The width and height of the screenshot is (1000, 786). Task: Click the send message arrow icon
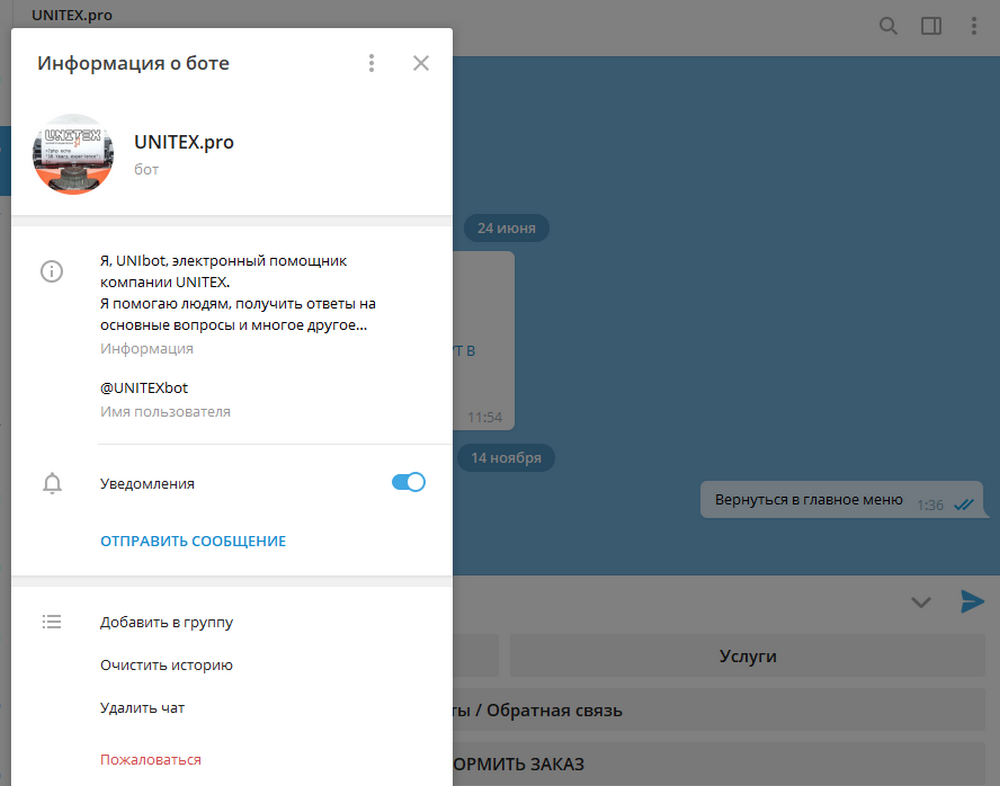point(972,601)
